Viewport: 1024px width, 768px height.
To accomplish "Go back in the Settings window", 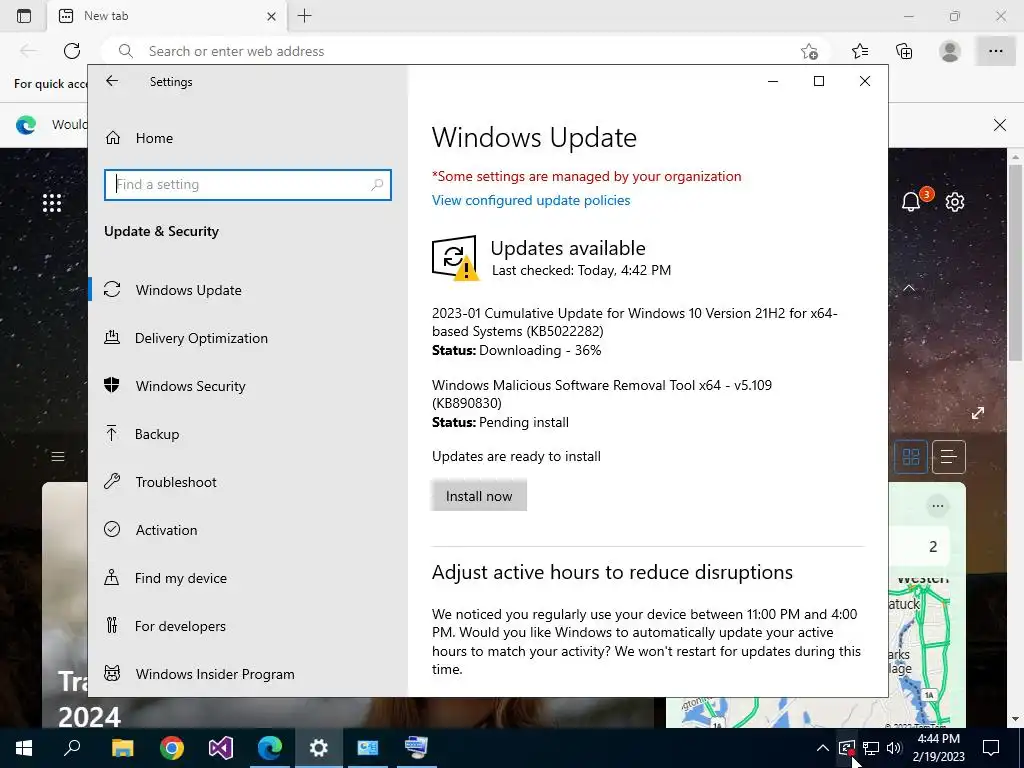I will coord(112,81).
